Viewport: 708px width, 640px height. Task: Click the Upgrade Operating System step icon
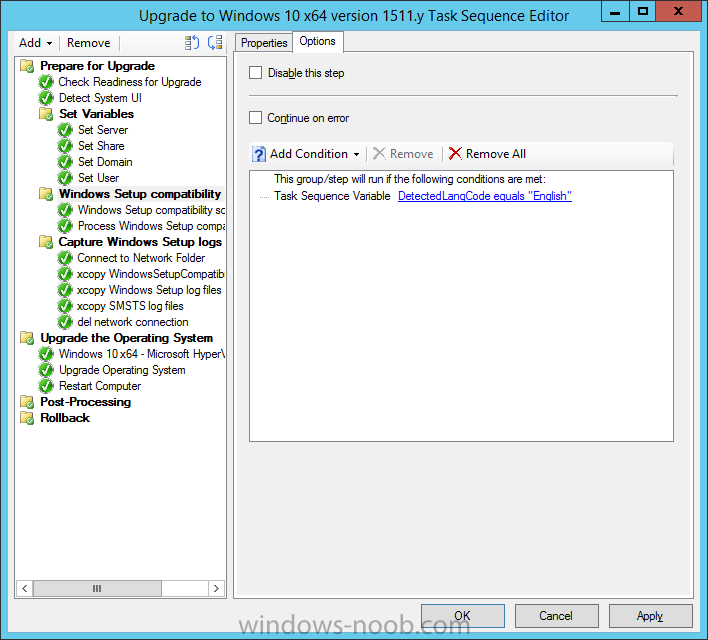pos(46,370)
